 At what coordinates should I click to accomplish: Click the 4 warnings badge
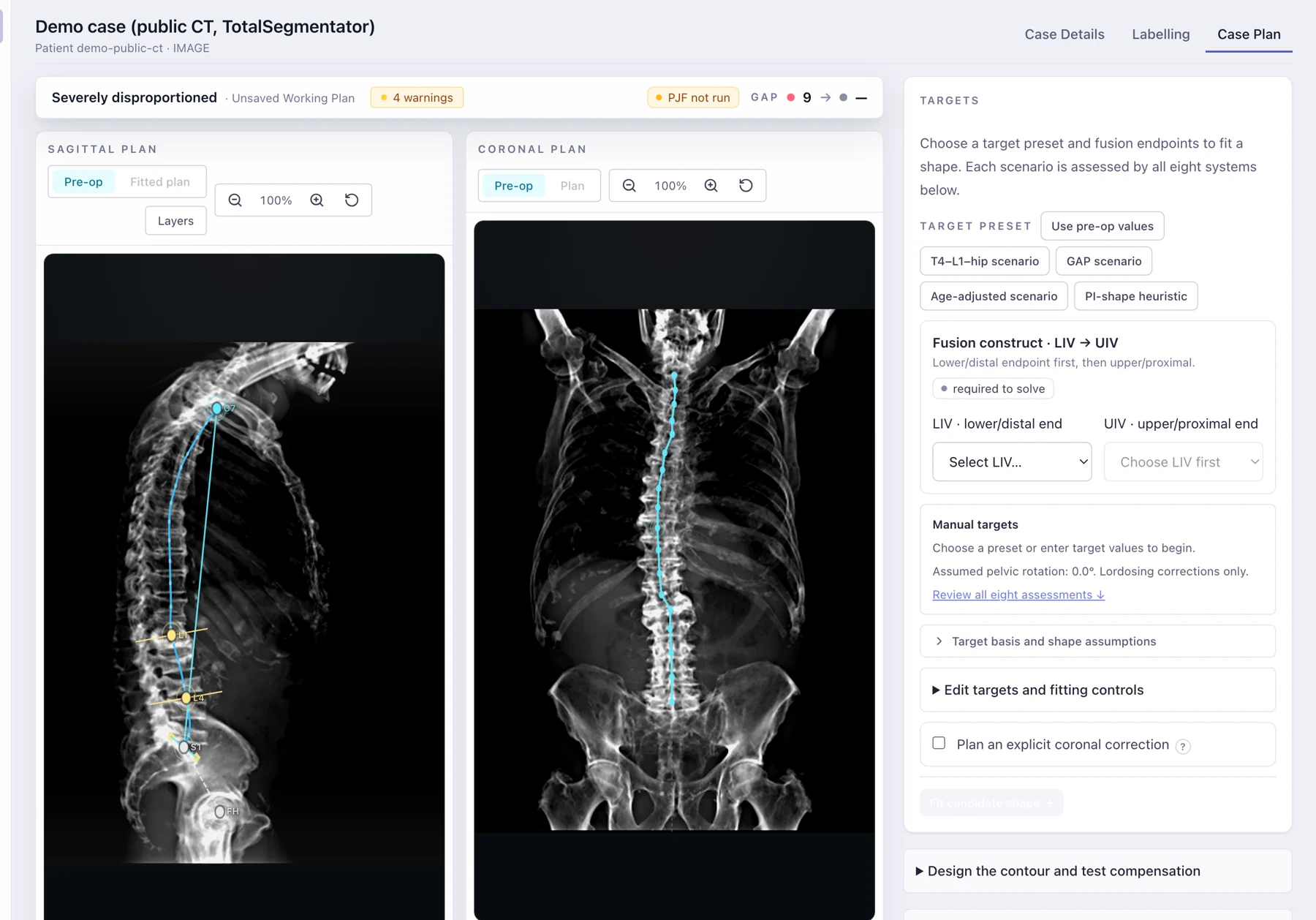click(417, 97)
